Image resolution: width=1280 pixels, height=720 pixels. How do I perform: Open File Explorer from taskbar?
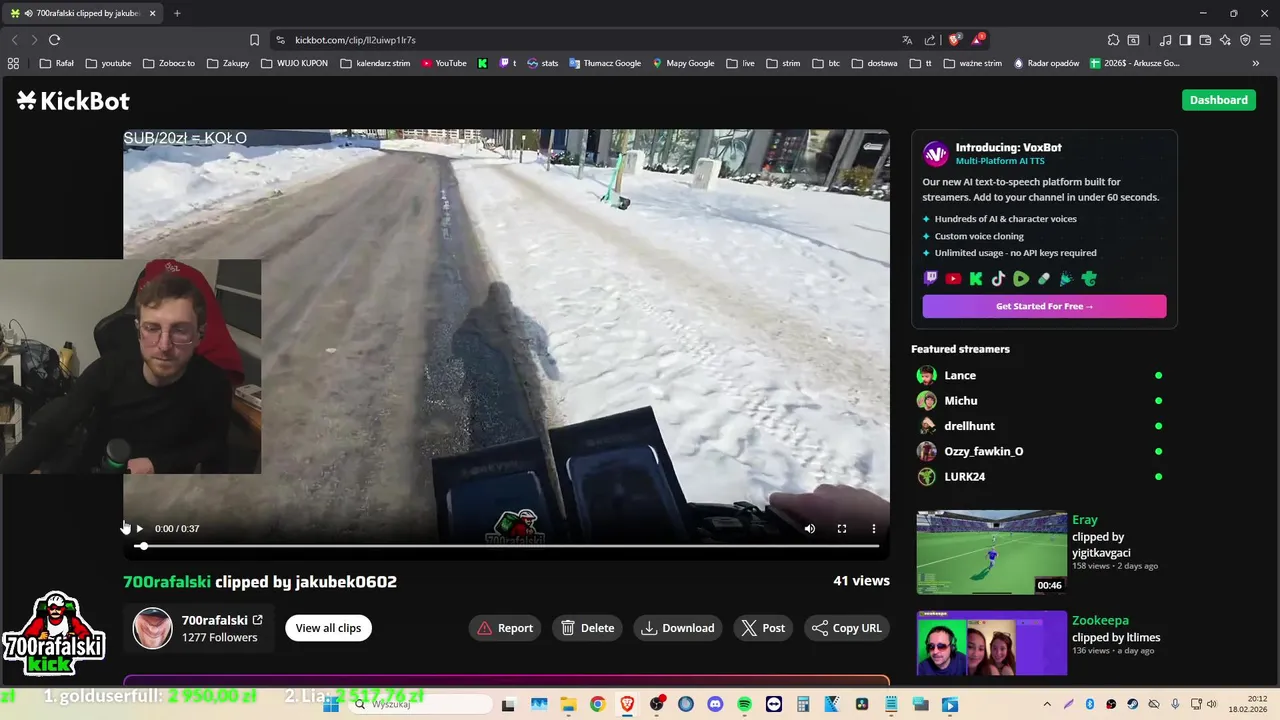568,704
